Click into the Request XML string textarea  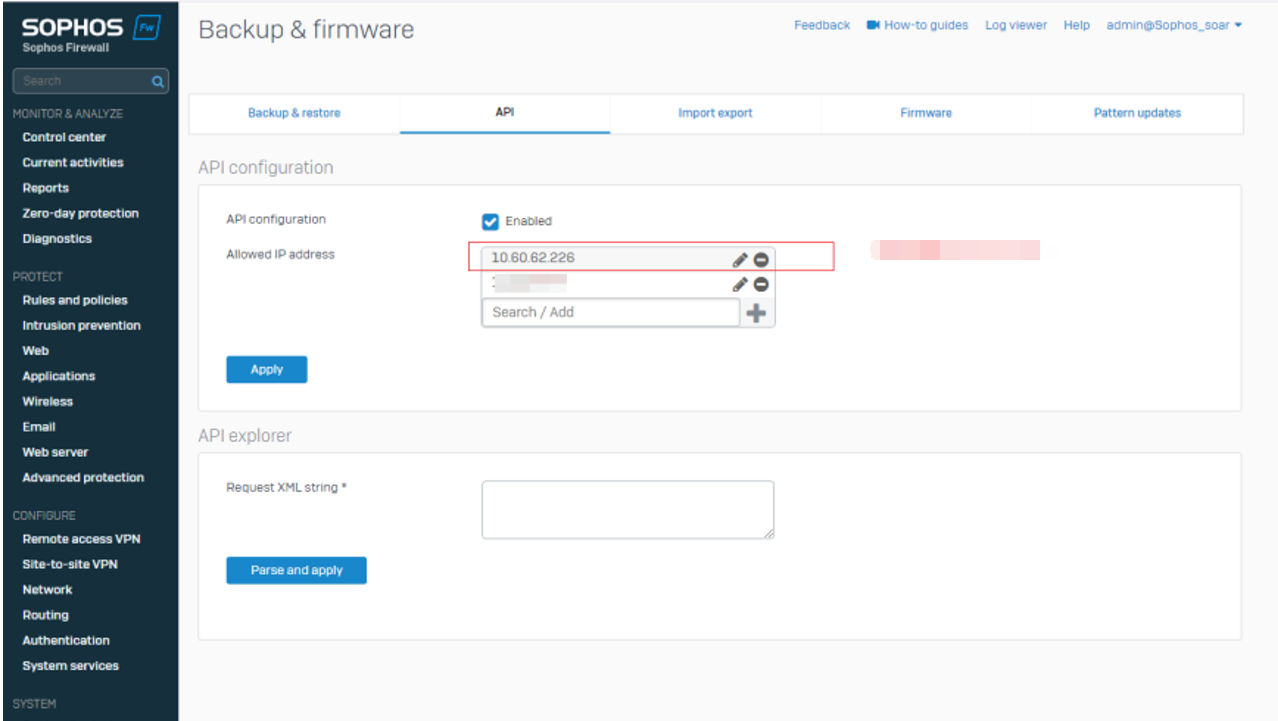click(627, 509)
